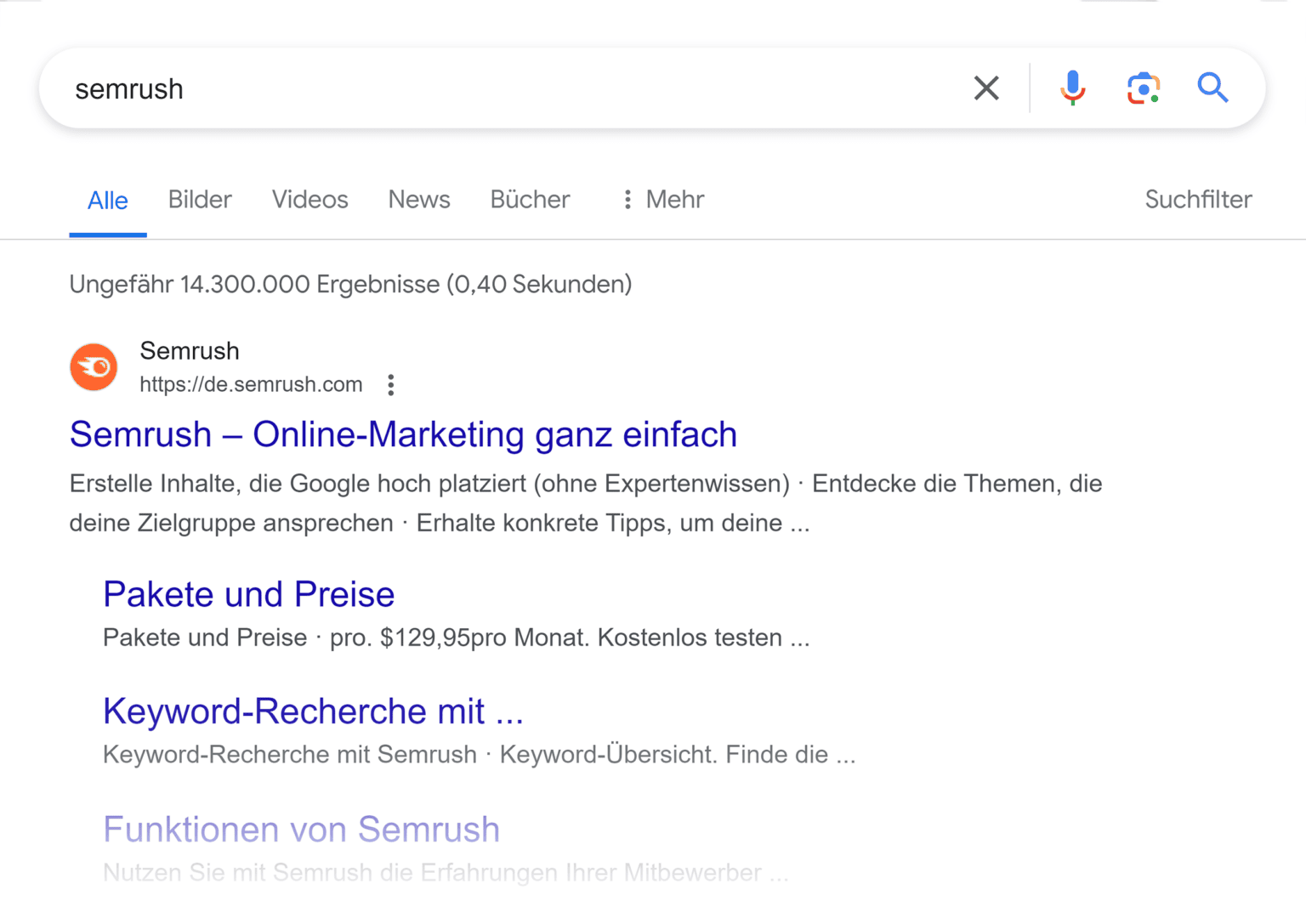
Task: Click the Semrush site name above the URL
Action: click(190, 351)
